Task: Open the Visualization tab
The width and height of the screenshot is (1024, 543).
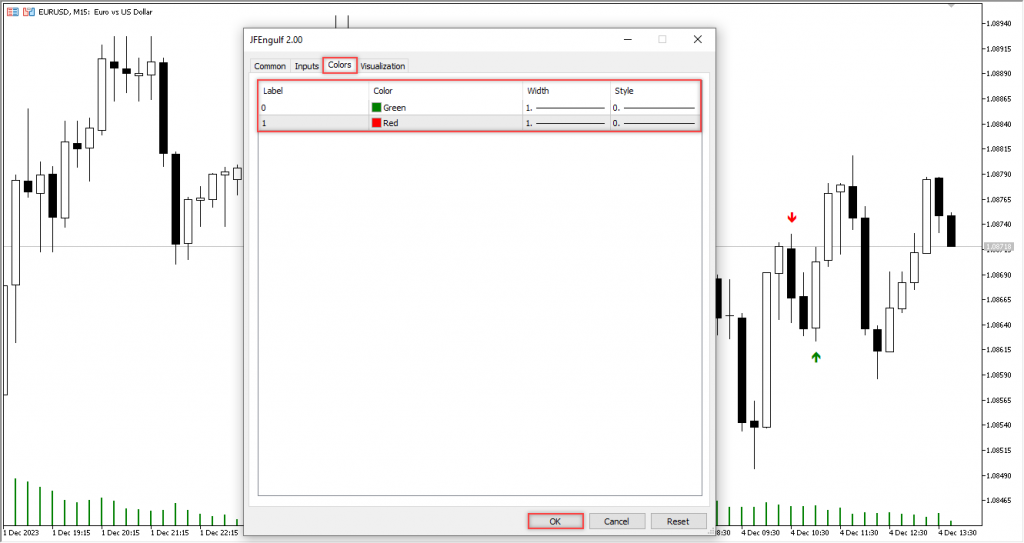Action: point(383,66)
